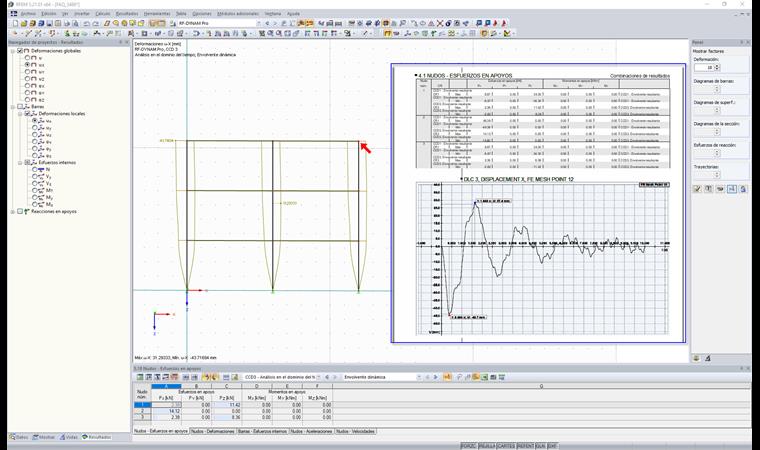Click the orange filter icon in table toolbar
760x450 pixels.
pyautogui.click(x=475, y=377)
